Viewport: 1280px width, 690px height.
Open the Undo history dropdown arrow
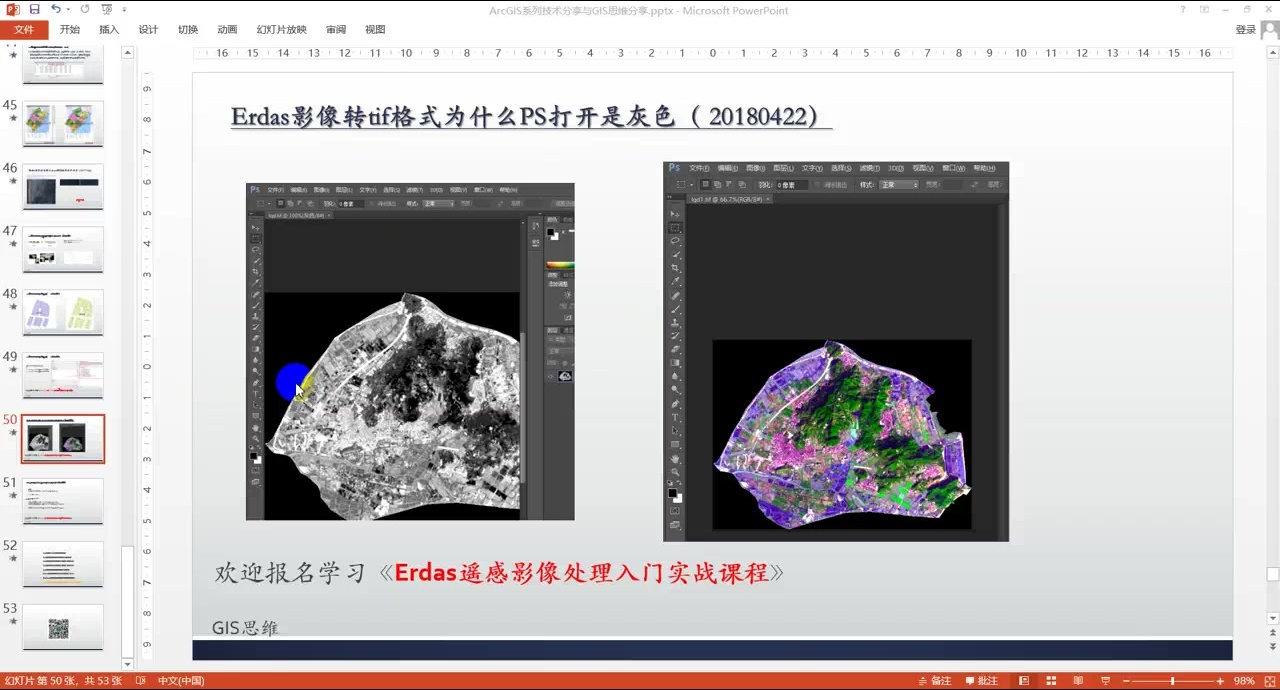pyautogui.click(x=68, y=9)
